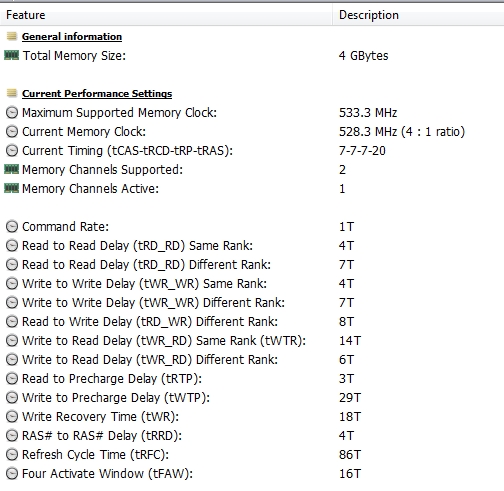The height and width of the screenshot is (491, 504).
Task: Click the memory chip icon beside Total Memory Size
Action: pyautogui.click(x=12, y=55)
